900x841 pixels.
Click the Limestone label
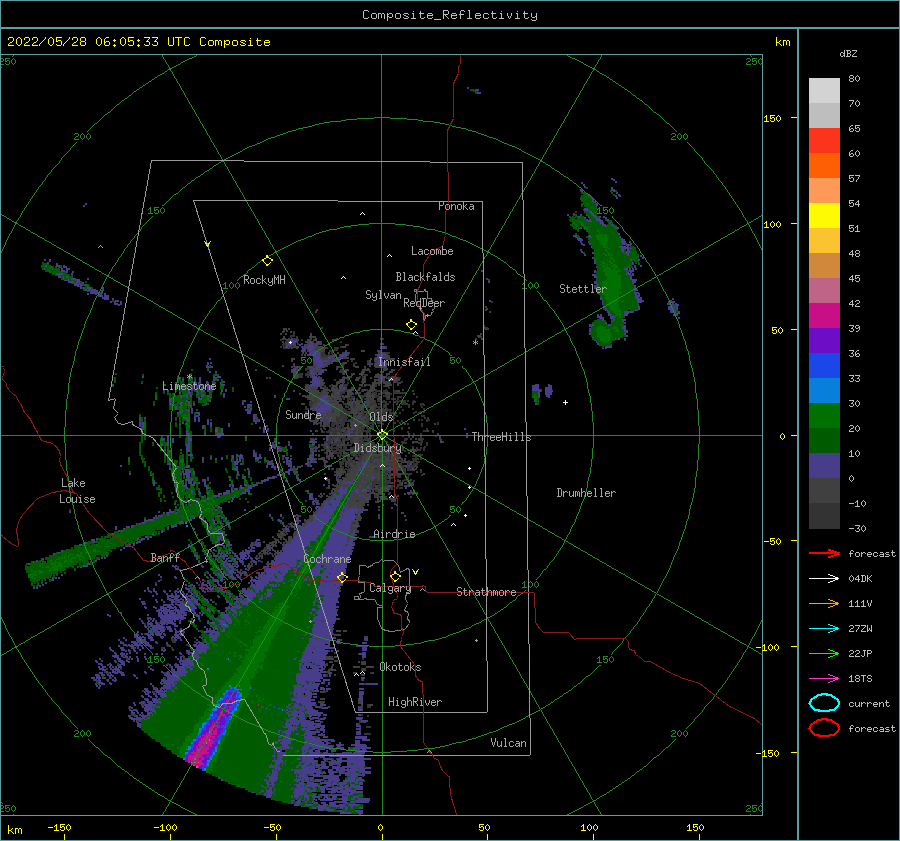189,386
